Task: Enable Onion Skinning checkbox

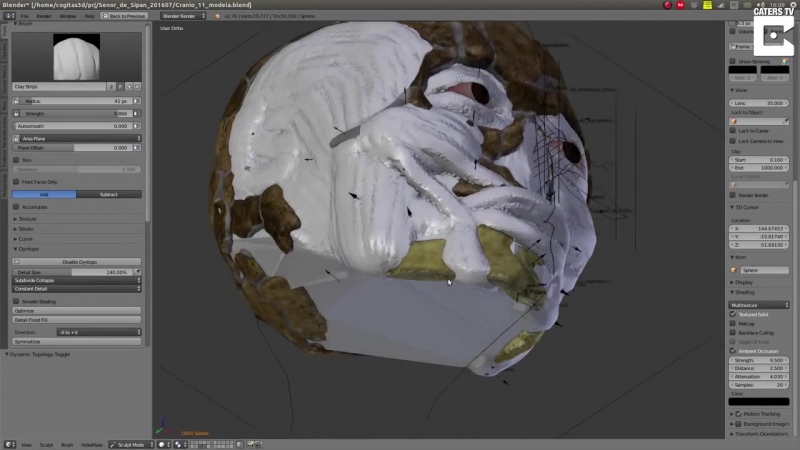Action: tap(733, 61)
